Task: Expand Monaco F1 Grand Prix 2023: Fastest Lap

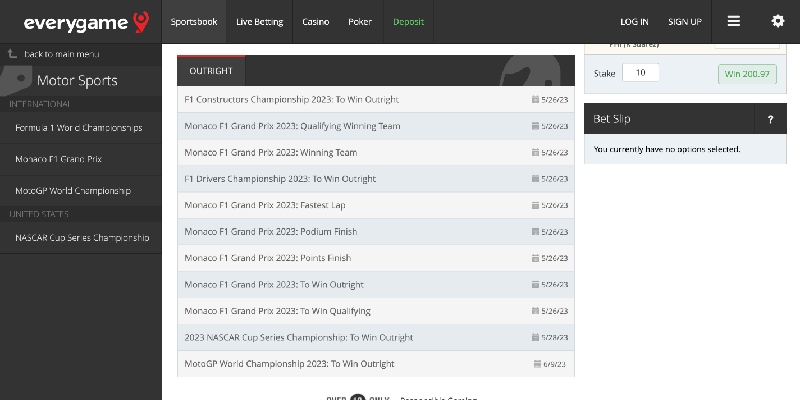Action: pyautogui.click(x=376, y=205)
